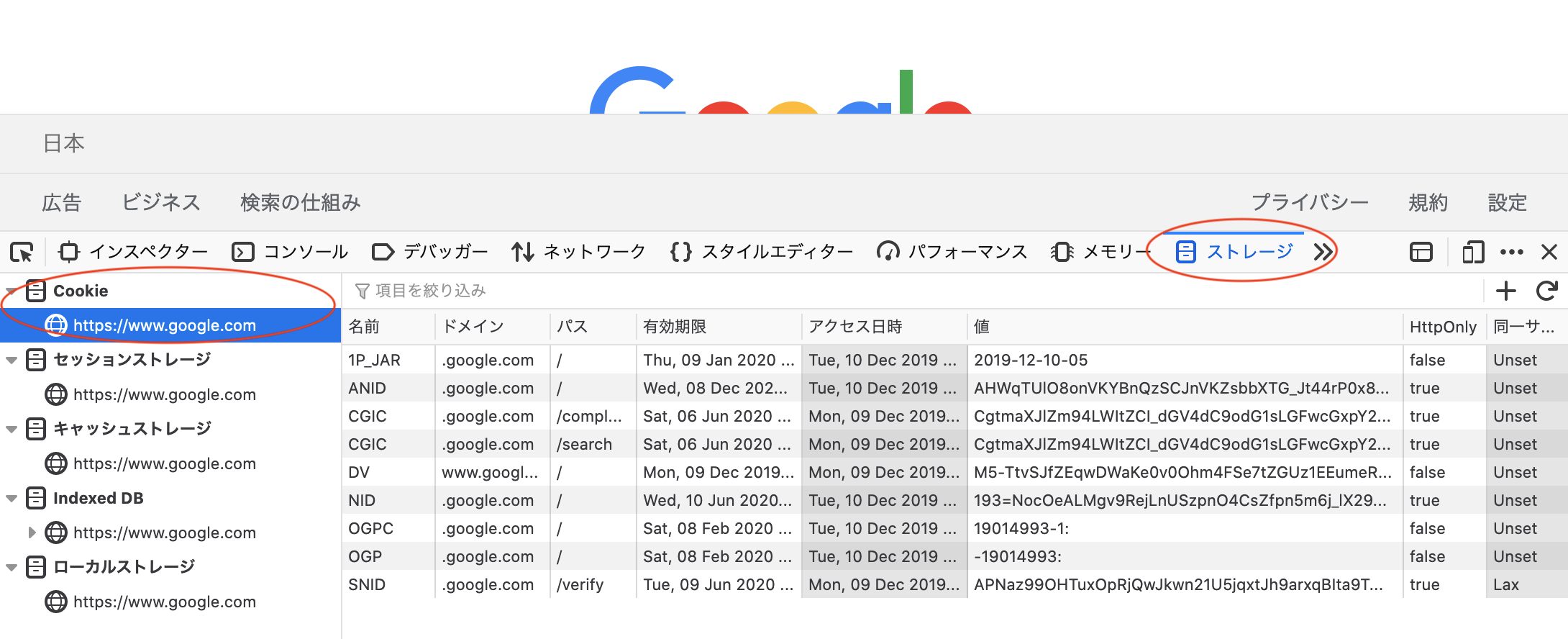Select the ストレージ tab
The height and width of the screenshot is (639, 1568).
(x=1234, y=252)
